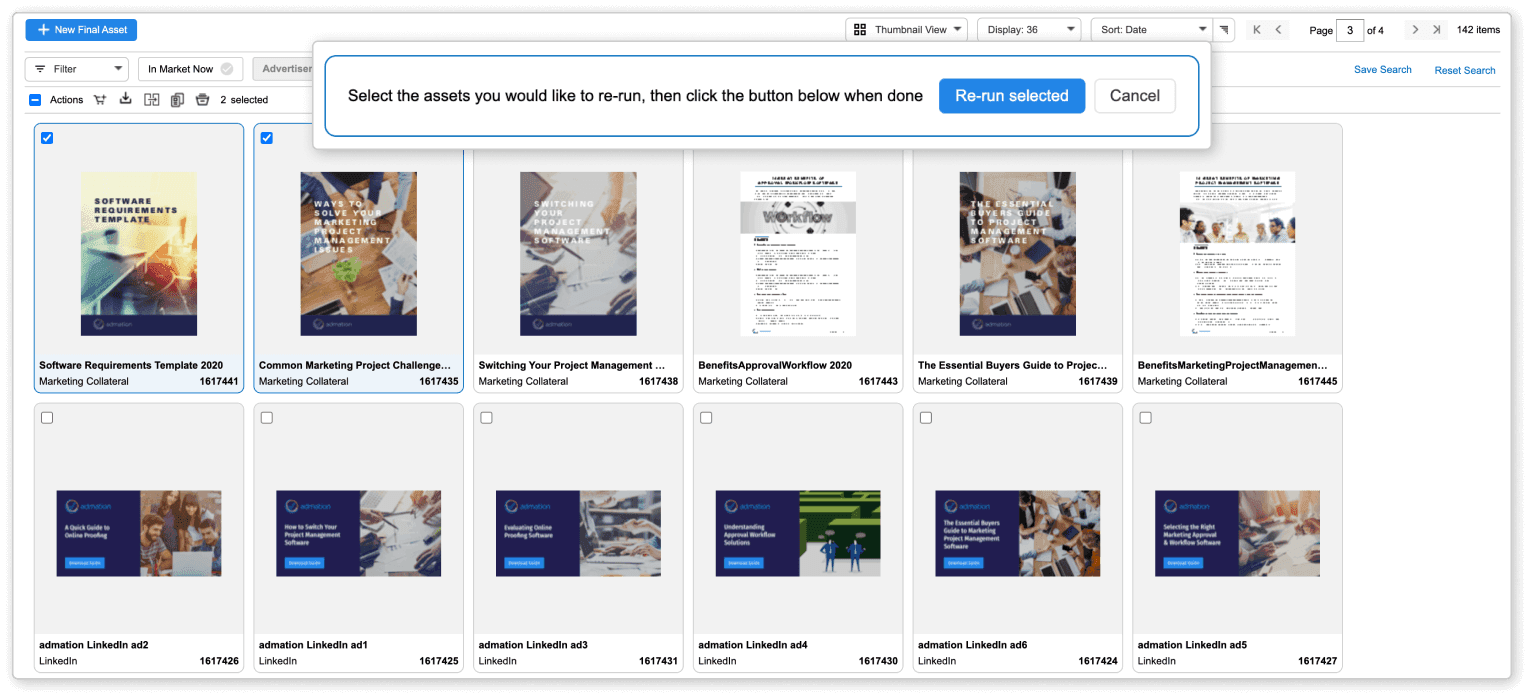Open the Switching Your Project Management thumbnail
The image size is (1530, 698).
tap(578, 253)
